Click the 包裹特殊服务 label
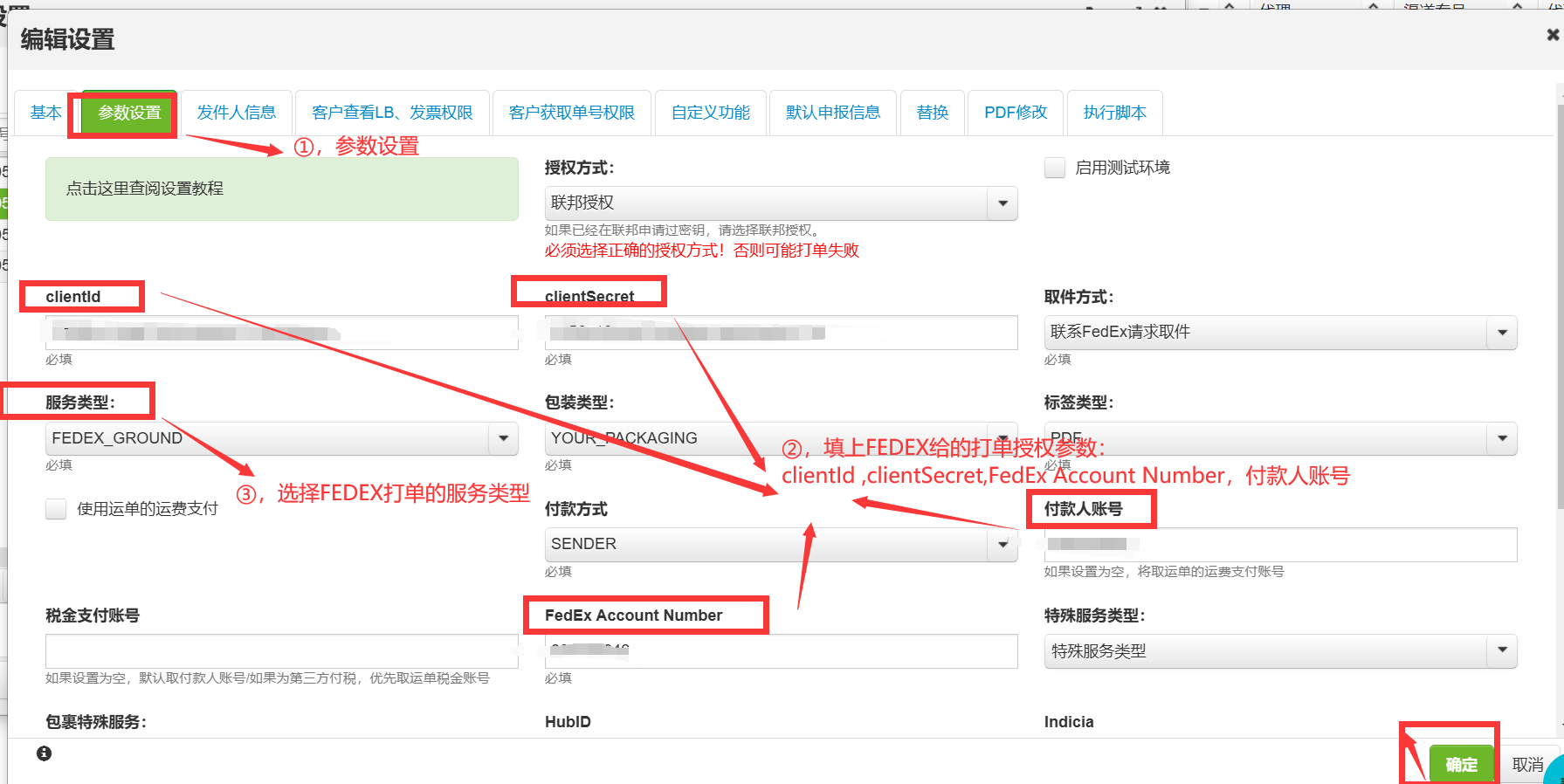 click(96, 722)
